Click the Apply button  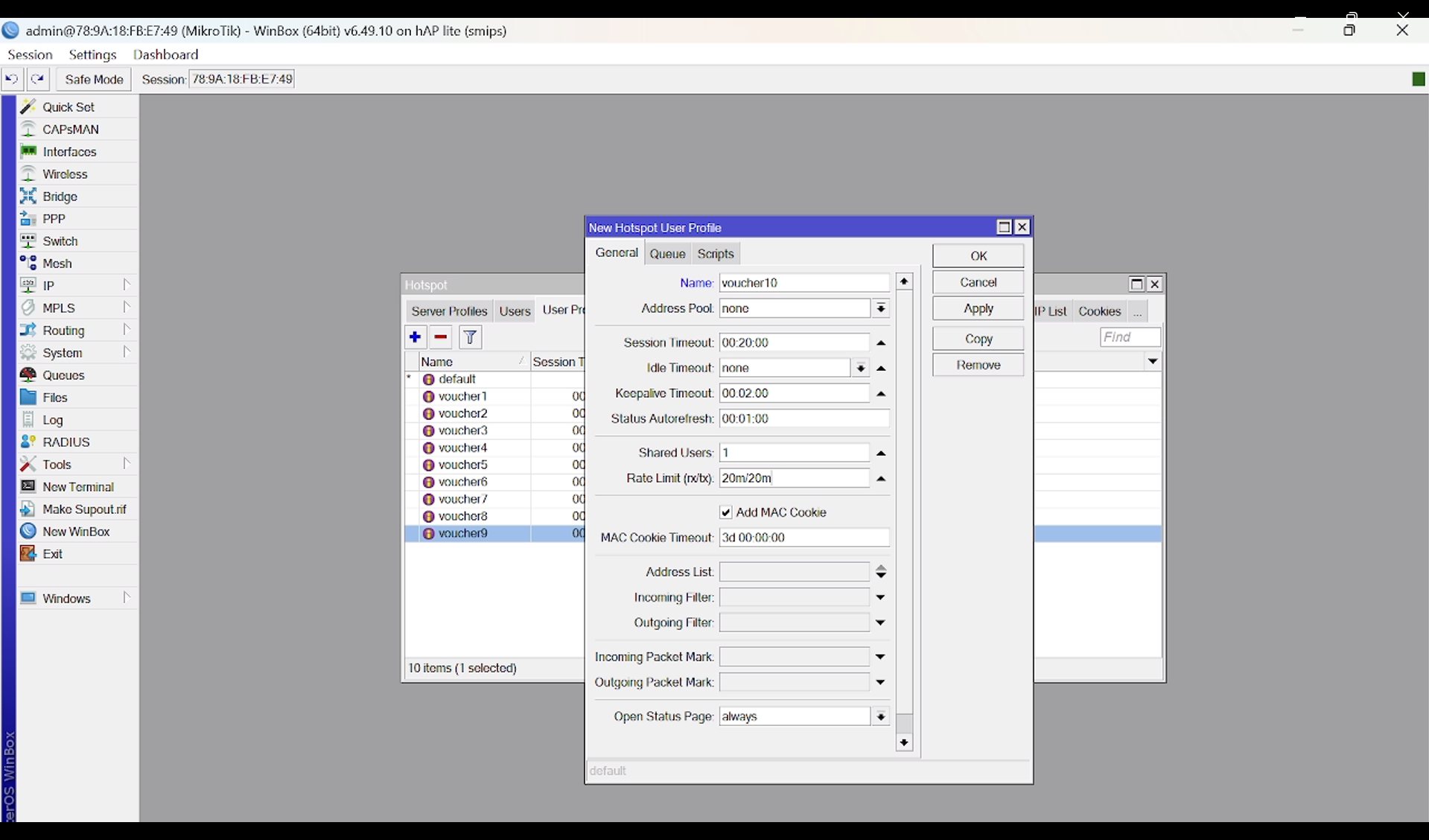tap(978, 308)
